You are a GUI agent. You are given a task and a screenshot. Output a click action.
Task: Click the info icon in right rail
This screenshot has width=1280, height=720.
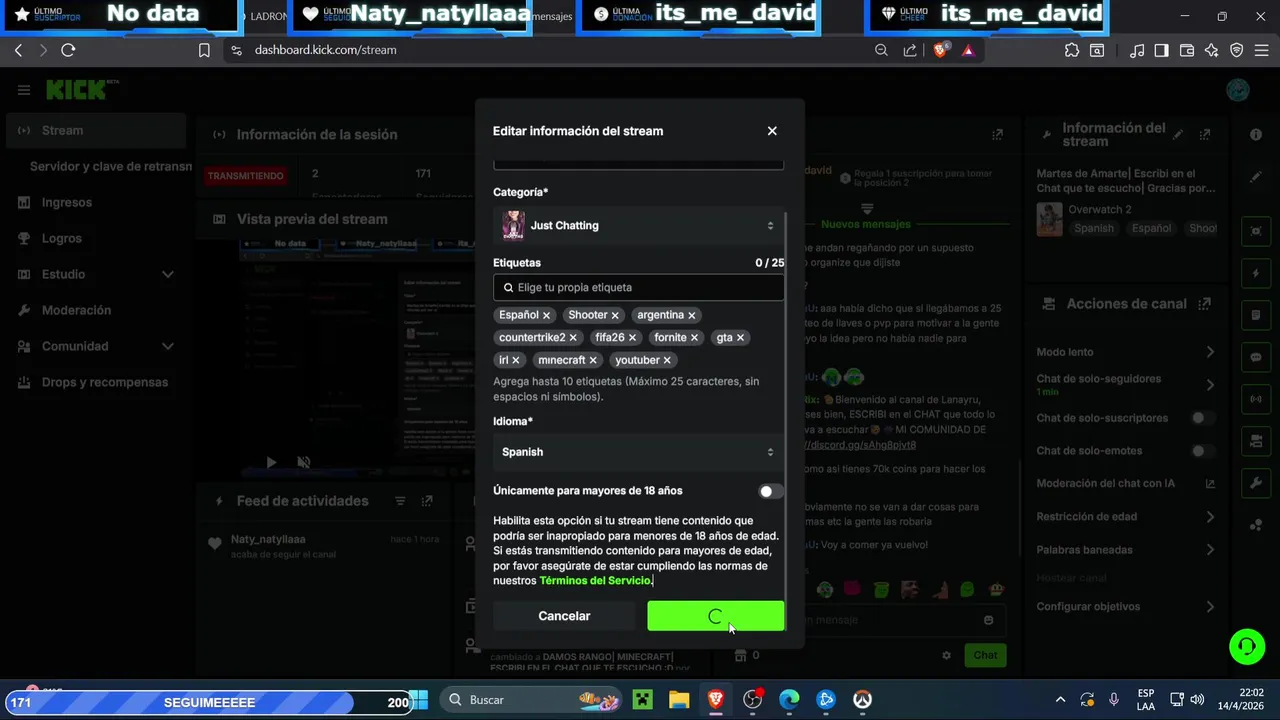(1256, 135)
